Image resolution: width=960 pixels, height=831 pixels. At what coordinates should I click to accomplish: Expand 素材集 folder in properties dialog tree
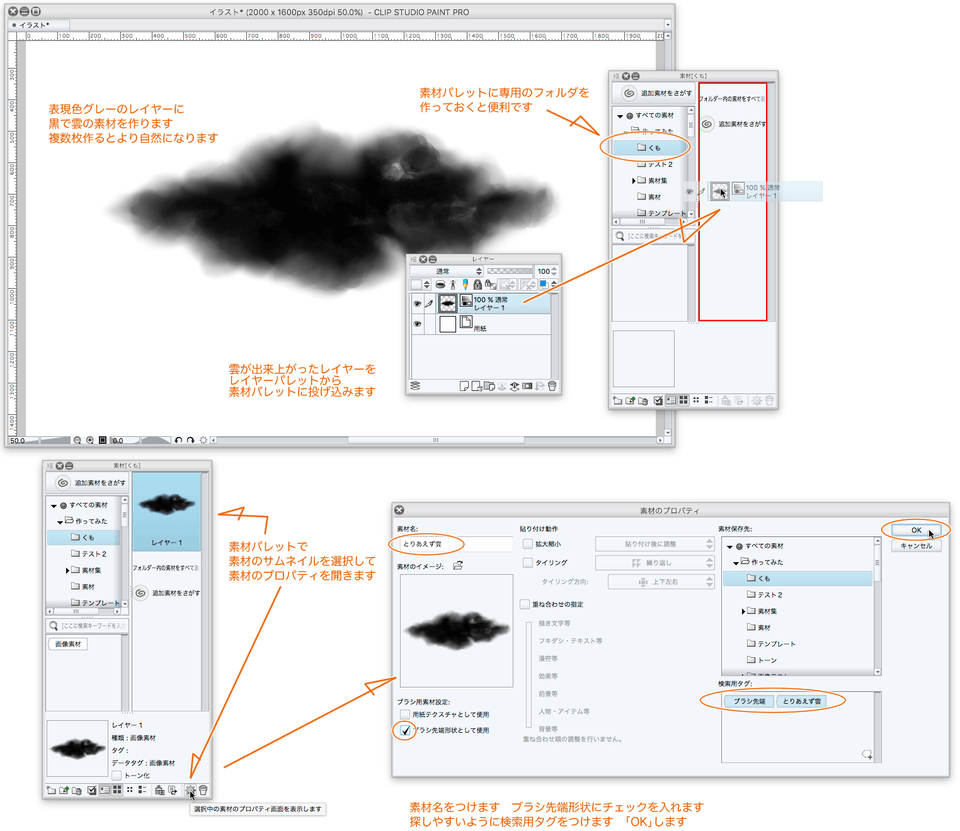click(x=745, y=610)
